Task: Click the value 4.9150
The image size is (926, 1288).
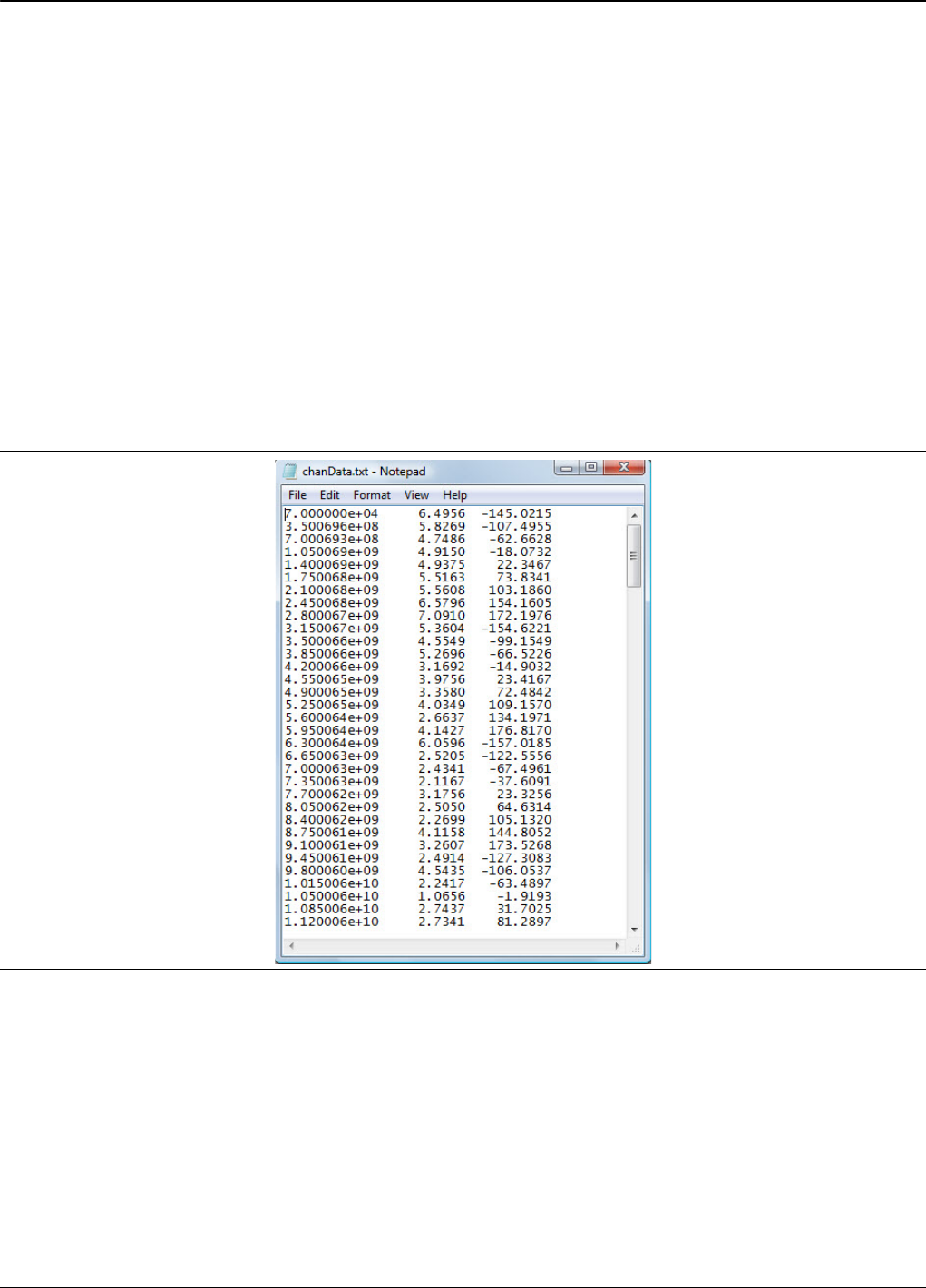Action: 442,551
